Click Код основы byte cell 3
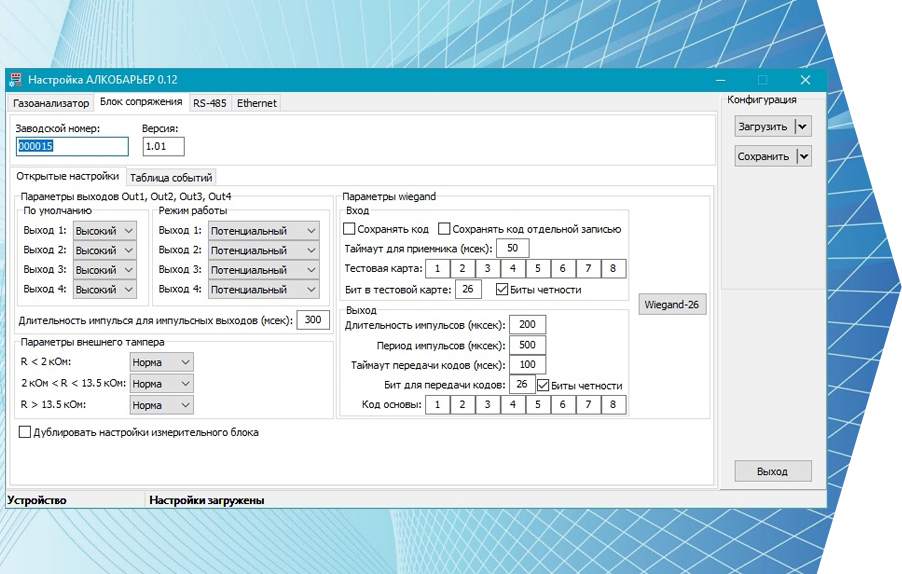This screenshot has height=574, width=902. [487, 404]
